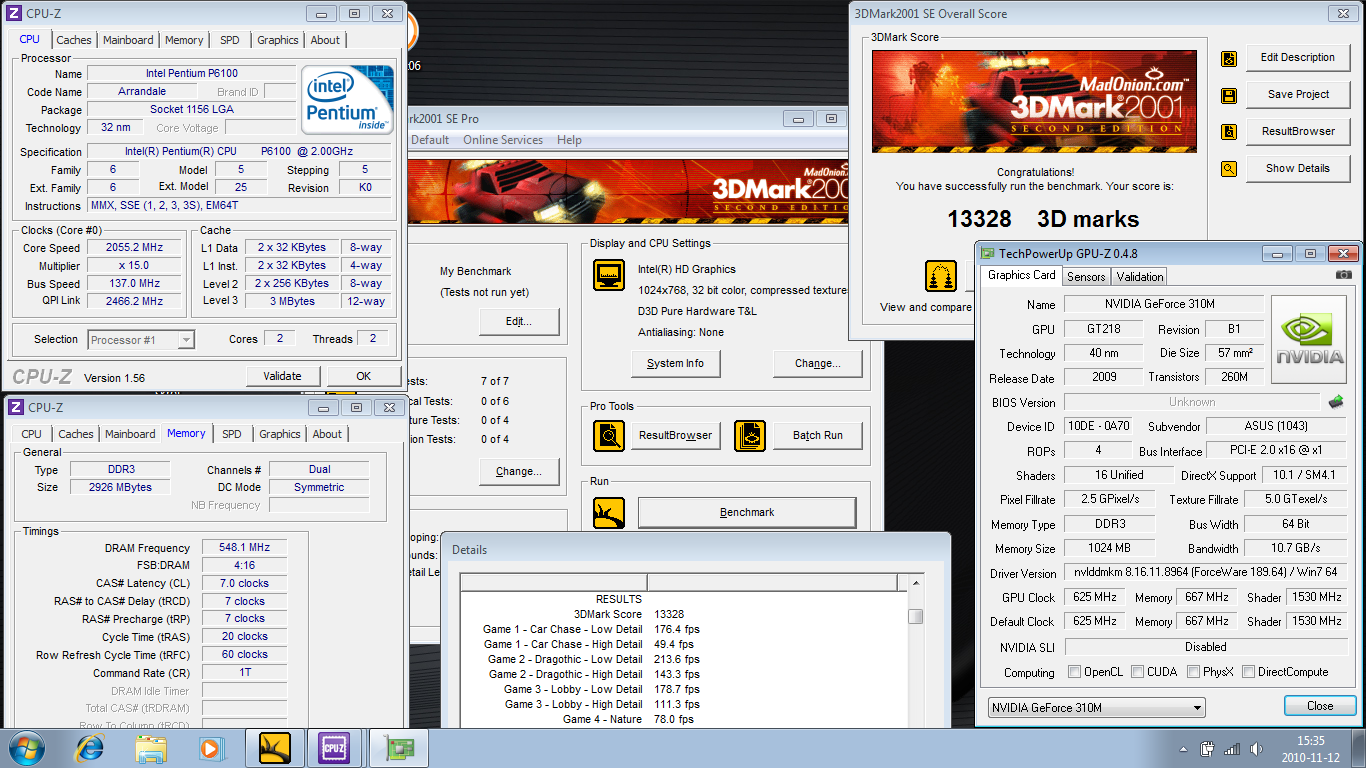This screenshot has width=1366, height=768.
Task: Toggle the CUDA checkbox in GPU-Z
Action: tap(1138, 672)
